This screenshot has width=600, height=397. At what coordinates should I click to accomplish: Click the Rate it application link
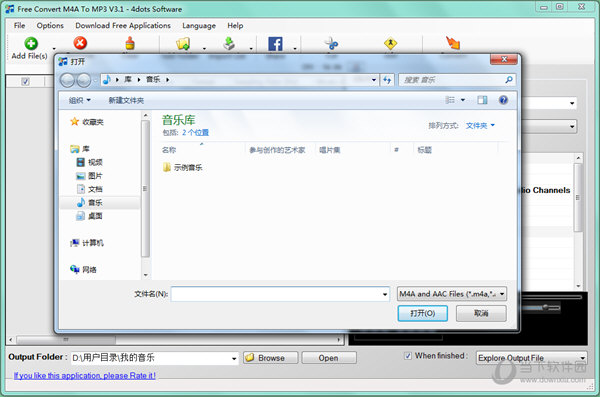click(x=85, y=376)
